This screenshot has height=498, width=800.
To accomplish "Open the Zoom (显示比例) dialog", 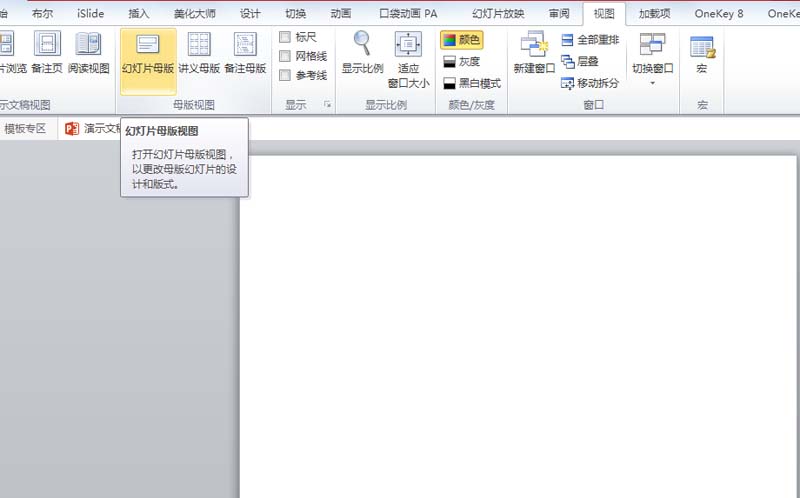I will tap(362, 53).
